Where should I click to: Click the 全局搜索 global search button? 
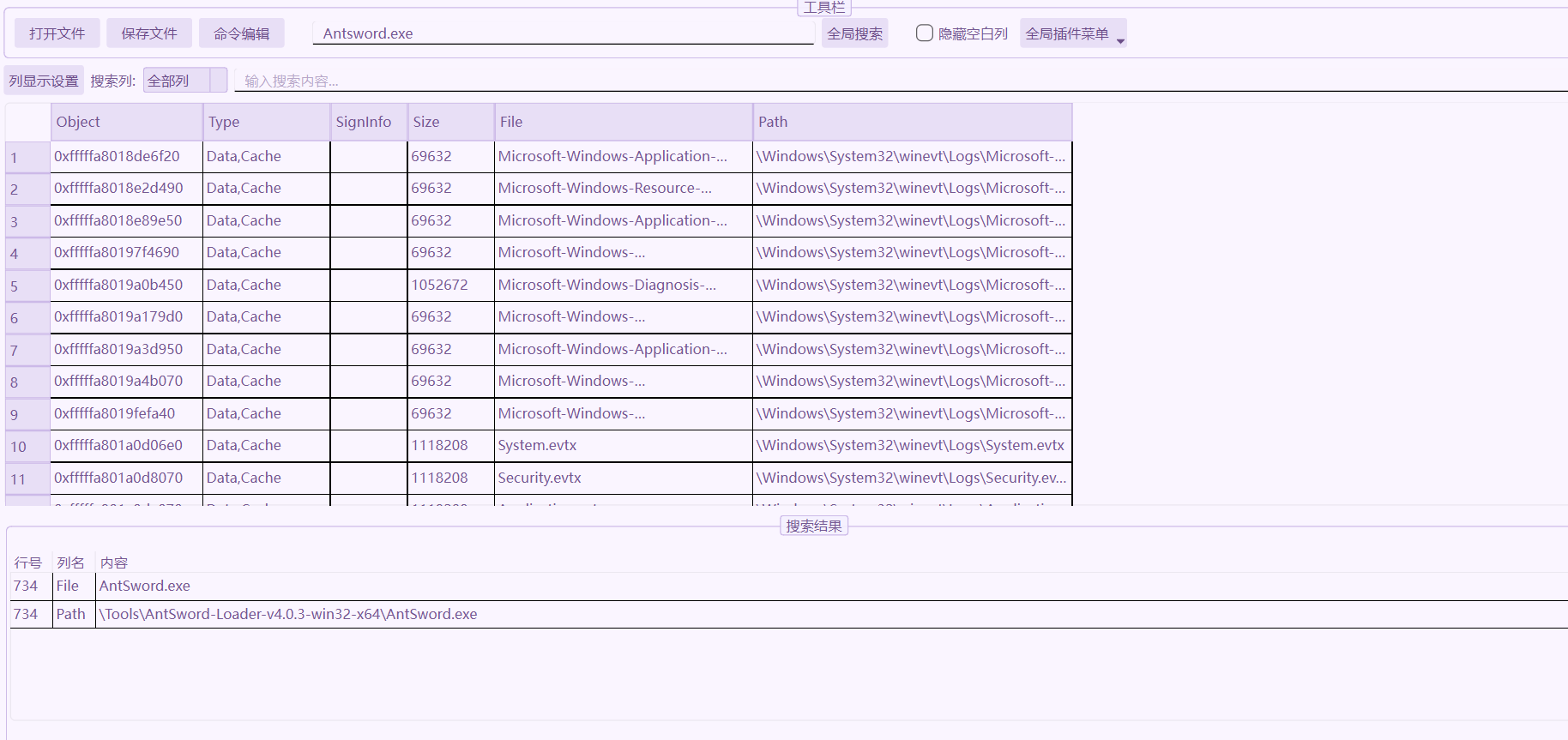coord(854,33)
